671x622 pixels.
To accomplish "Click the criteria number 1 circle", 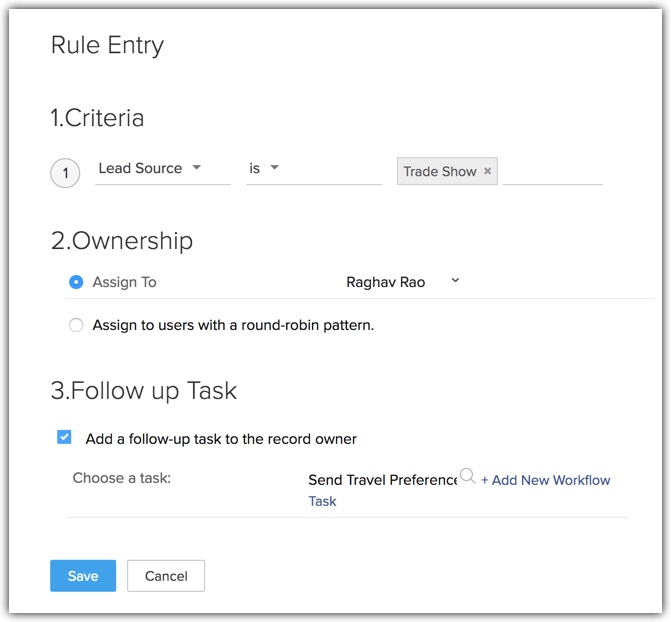I will tap(65, 173).
